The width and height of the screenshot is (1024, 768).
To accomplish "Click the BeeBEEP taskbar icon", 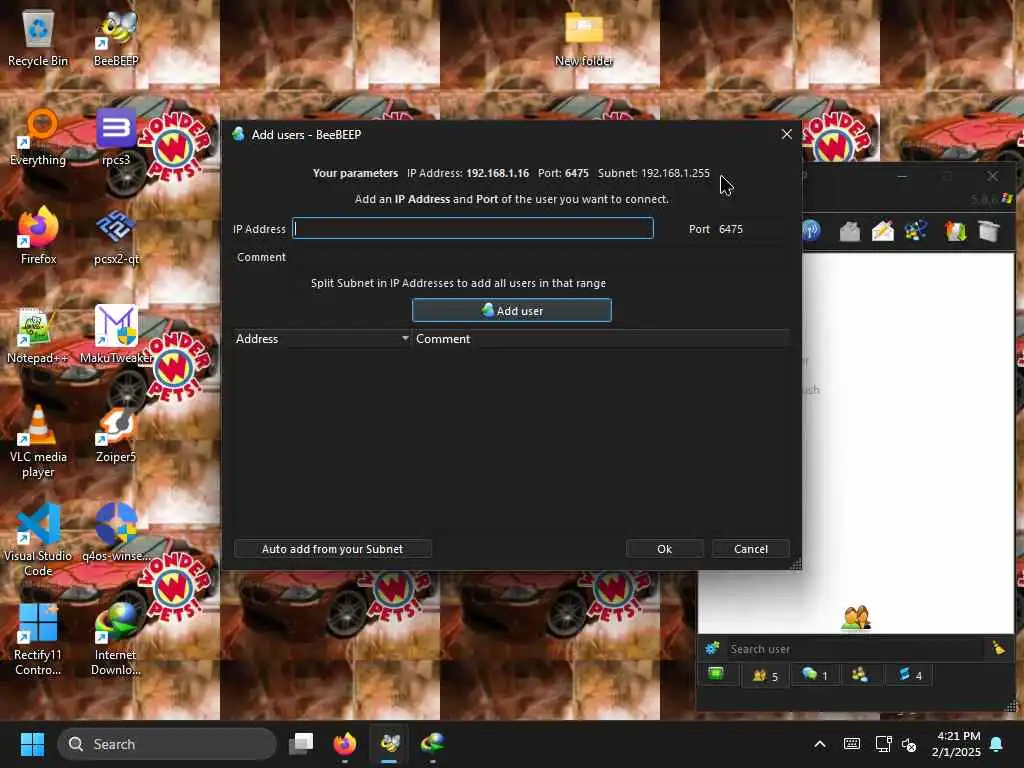I will point(389,744).
